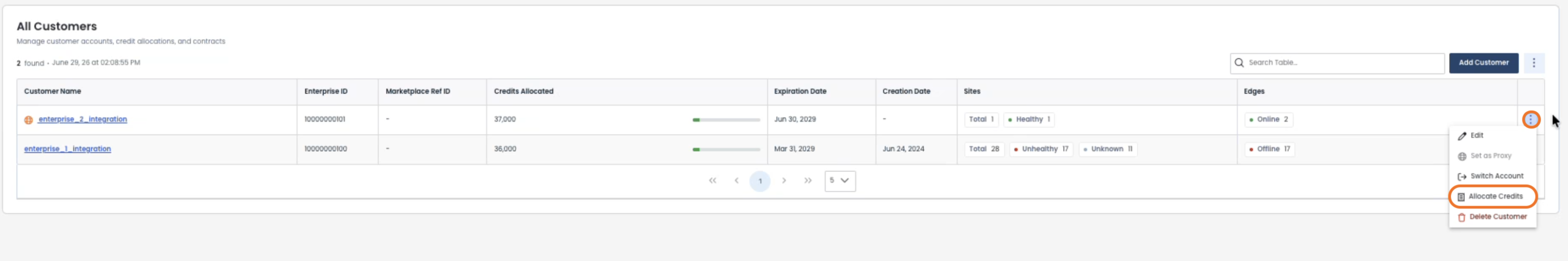Click the '2 found' results count
The width and height of the screenshot is (1568, 261).
(x=31, y=63)
